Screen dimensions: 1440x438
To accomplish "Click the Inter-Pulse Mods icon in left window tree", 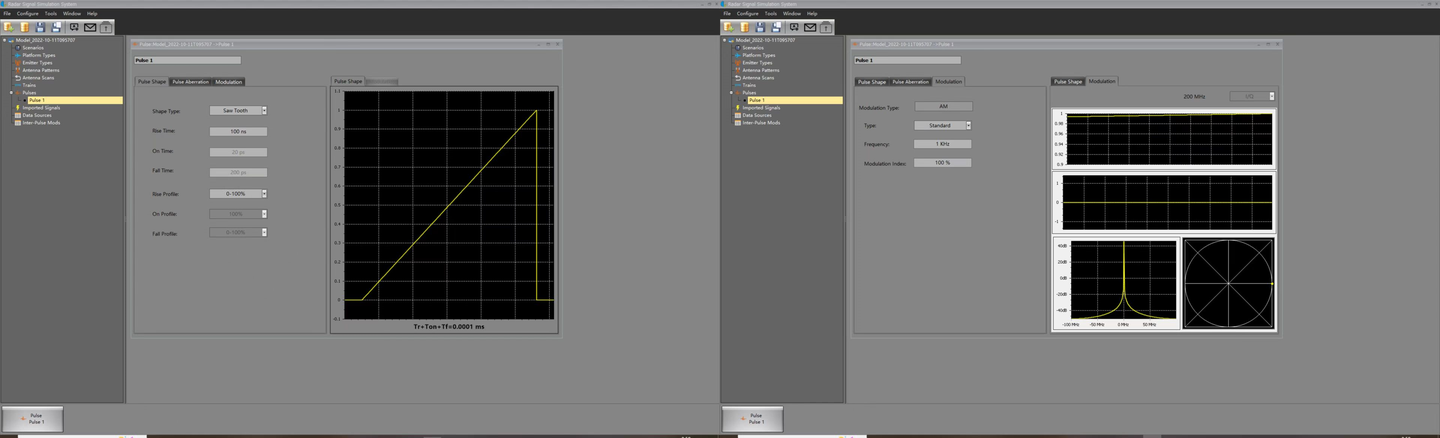I will pyautogui.click(x=17, y=123).
